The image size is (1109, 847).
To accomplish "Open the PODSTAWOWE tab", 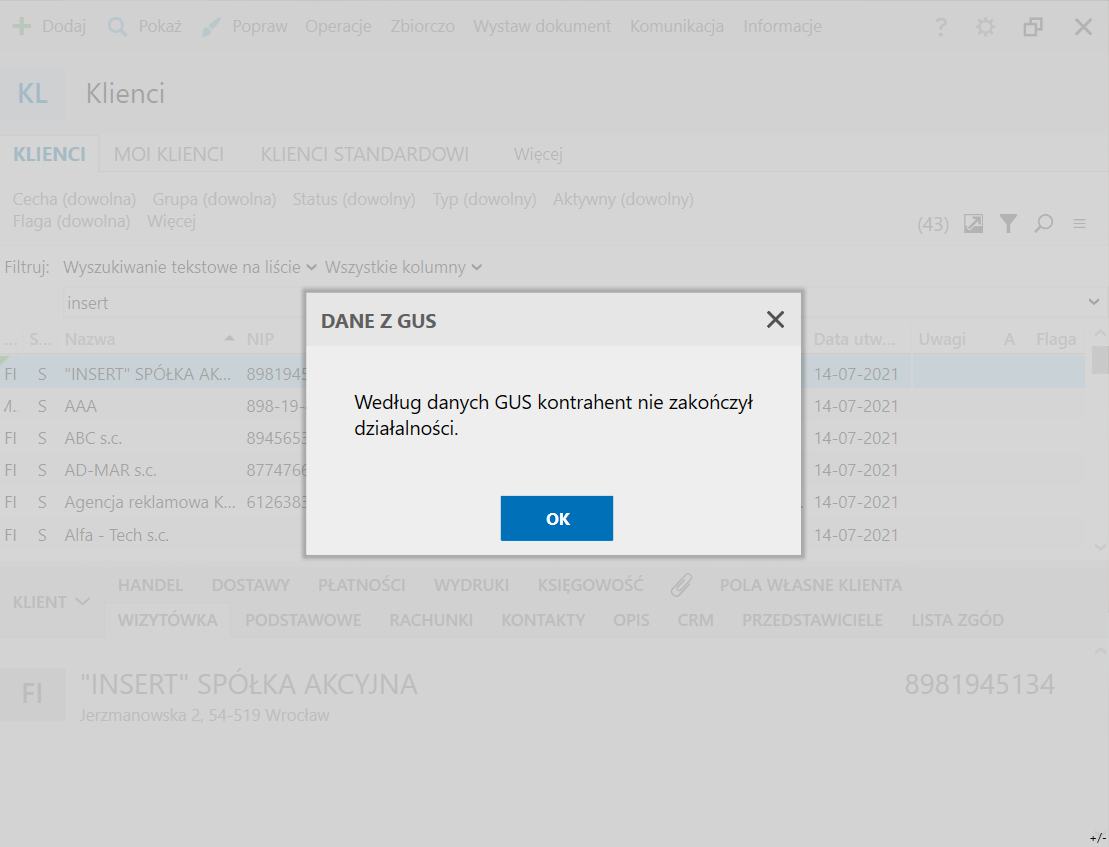I will pos(303,620).
